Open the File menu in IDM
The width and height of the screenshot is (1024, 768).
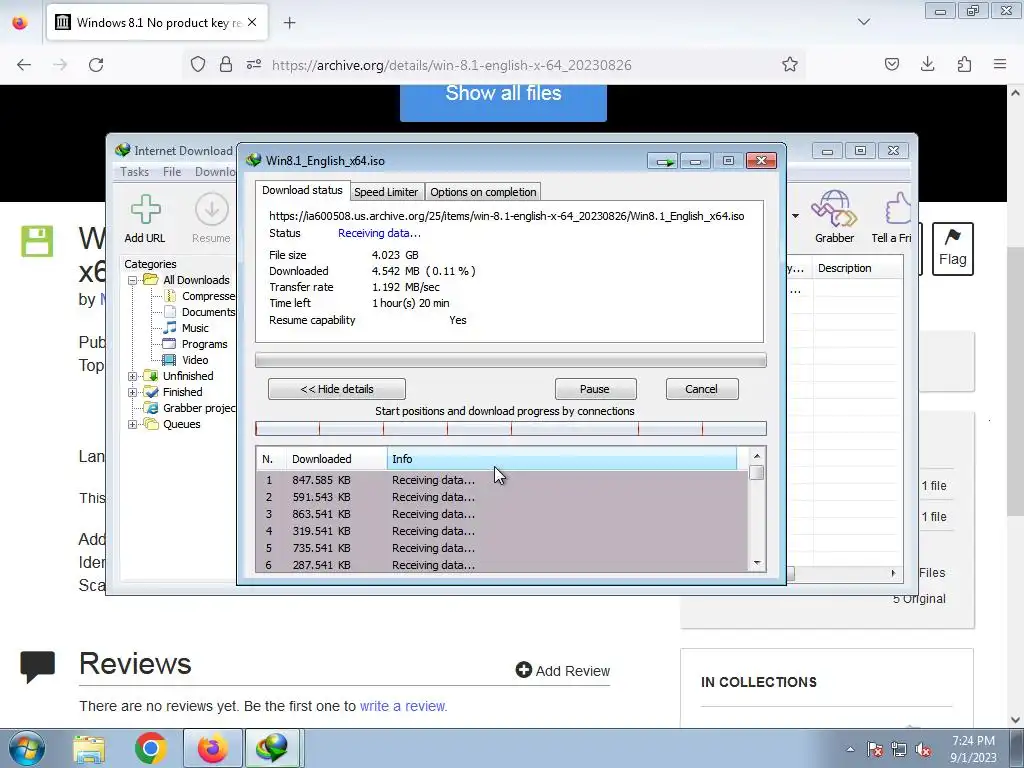click(172, 172)
